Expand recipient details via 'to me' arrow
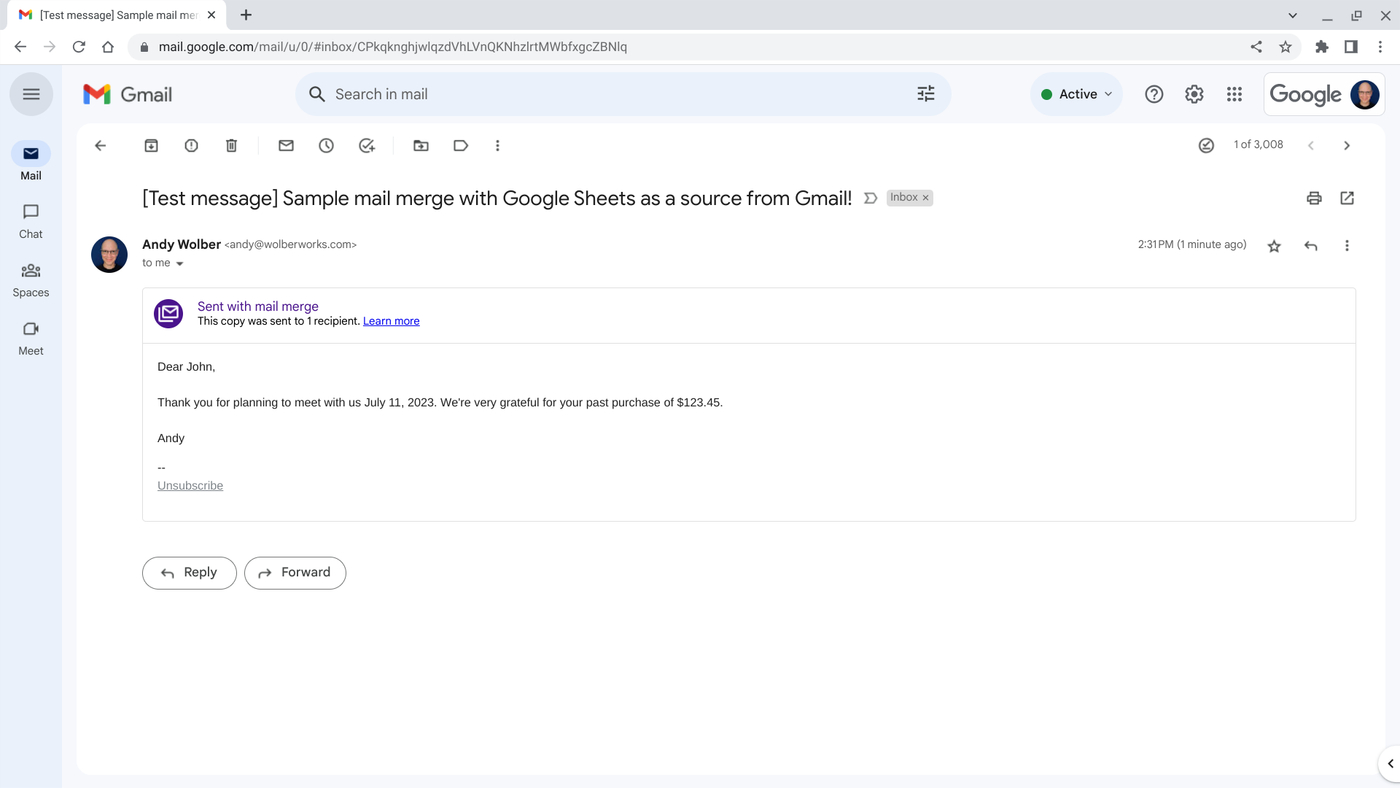Screen dimensions: 1400x788 [180, 263]
